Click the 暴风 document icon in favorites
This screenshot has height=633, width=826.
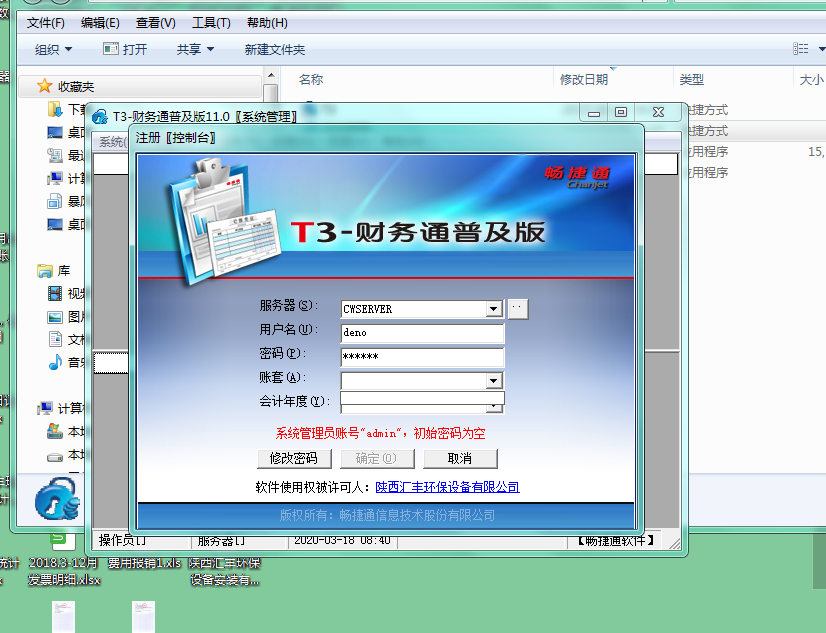coord(55,201)
